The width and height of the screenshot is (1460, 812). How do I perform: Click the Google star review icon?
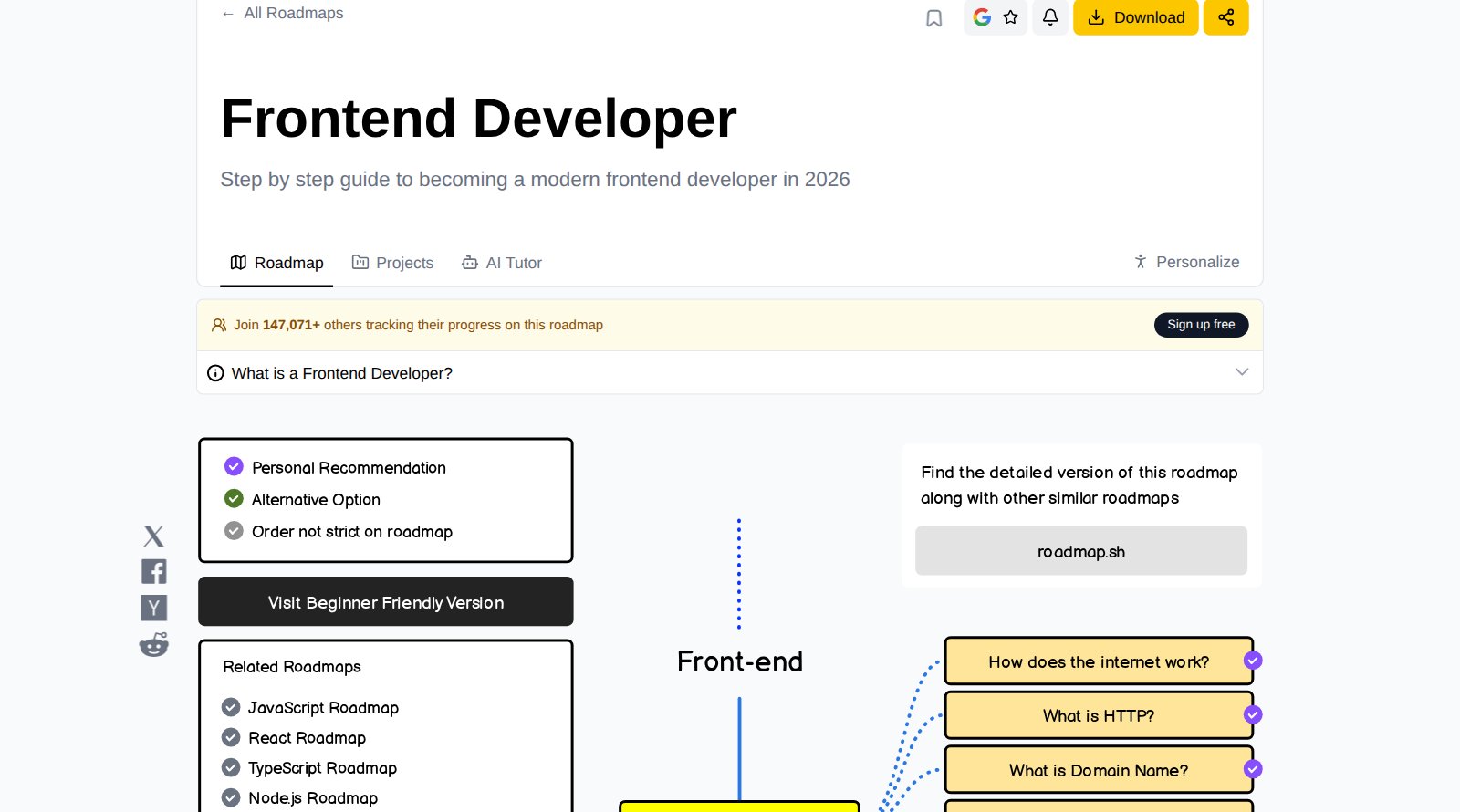996,17
